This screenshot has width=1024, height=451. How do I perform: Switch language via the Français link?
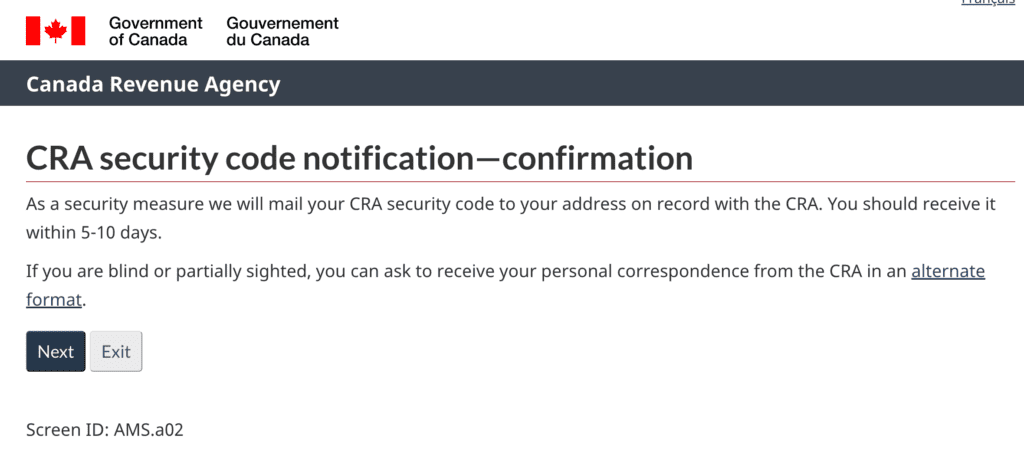[x=988, y=3]
